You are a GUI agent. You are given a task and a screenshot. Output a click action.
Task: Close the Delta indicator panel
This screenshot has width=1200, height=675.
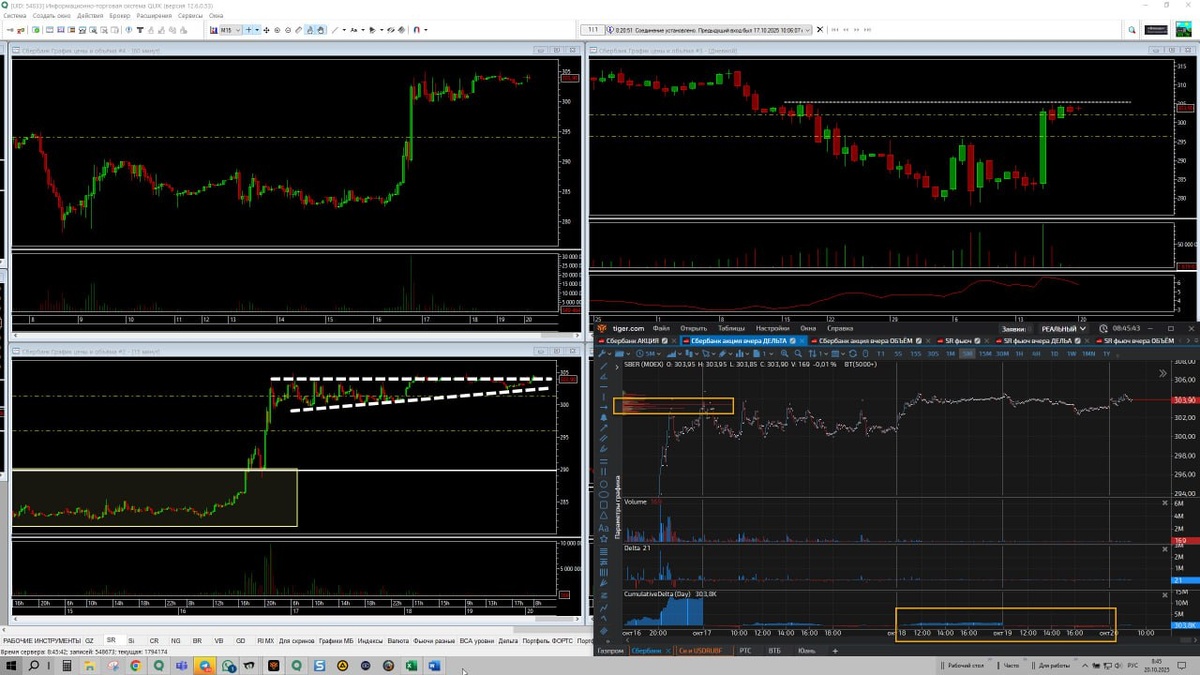(x=1164, y=548)
